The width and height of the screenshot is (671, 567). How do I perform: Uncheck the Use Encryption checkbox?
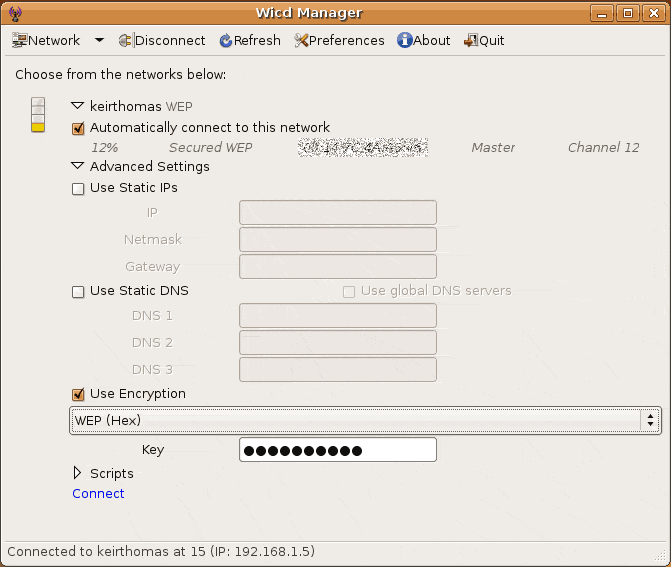[78, 395]
